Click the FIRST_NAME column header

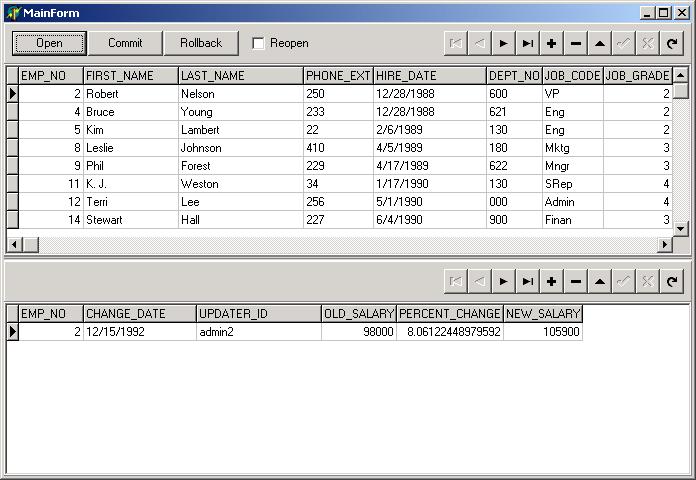pos(130,75)
